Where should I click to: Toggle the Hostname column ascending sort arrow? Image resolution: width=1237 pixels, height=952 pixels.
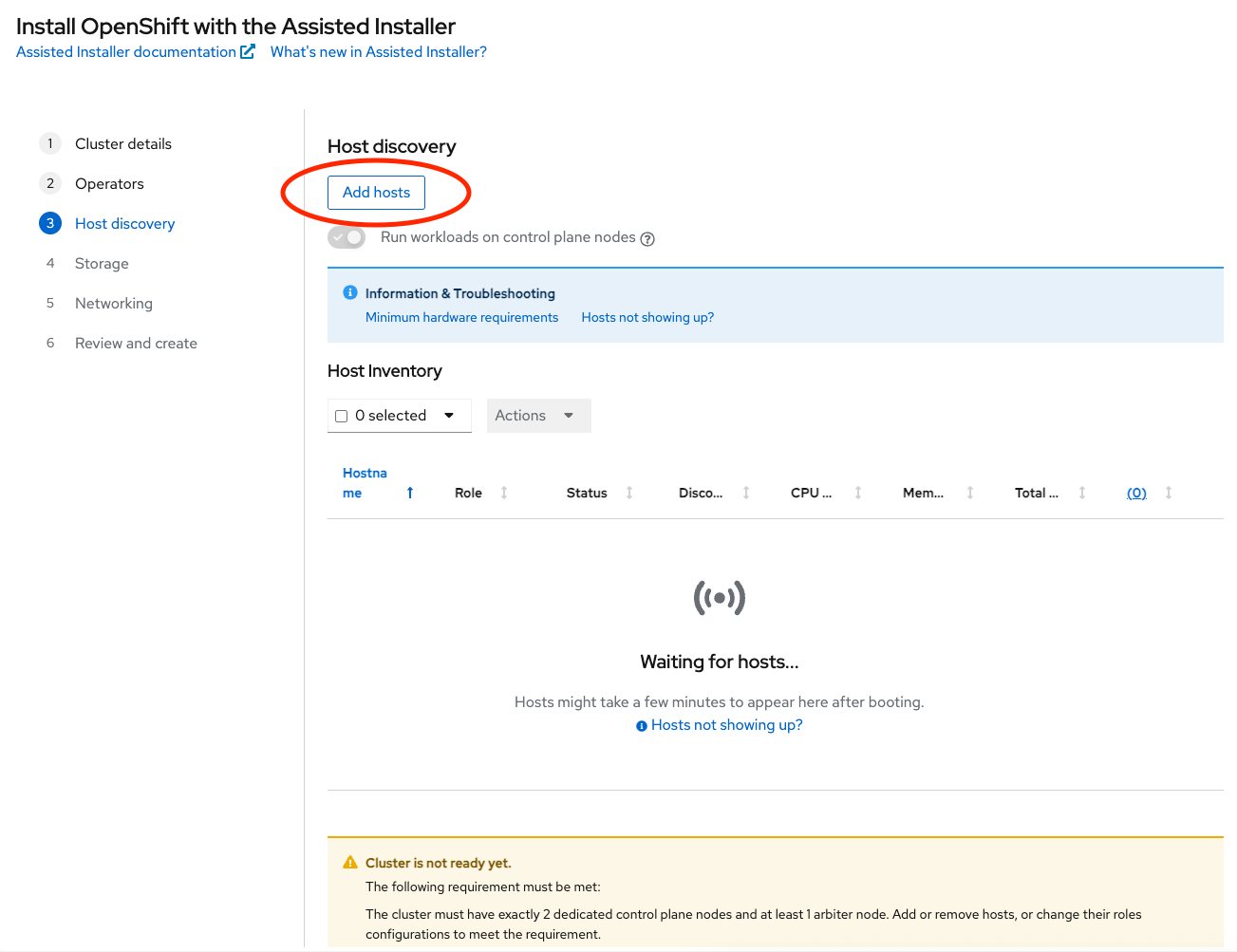(x=408, y=492)
